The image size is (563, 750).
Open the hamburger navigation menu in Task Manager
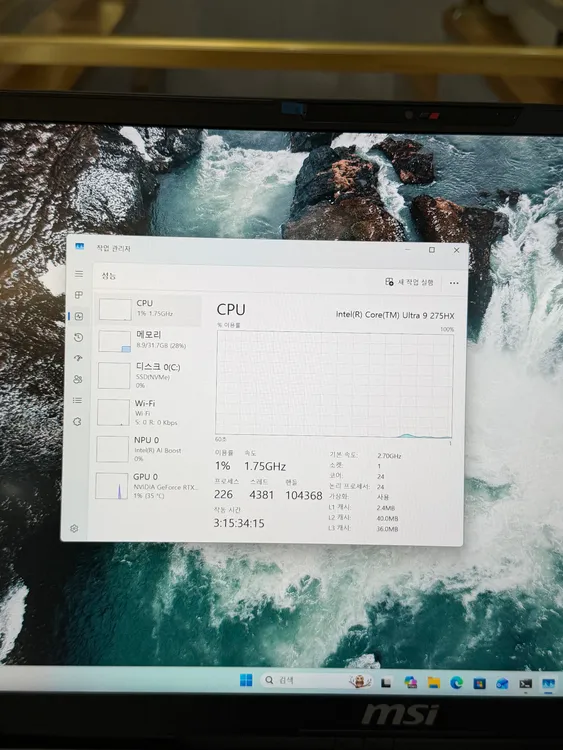point(79,274)
